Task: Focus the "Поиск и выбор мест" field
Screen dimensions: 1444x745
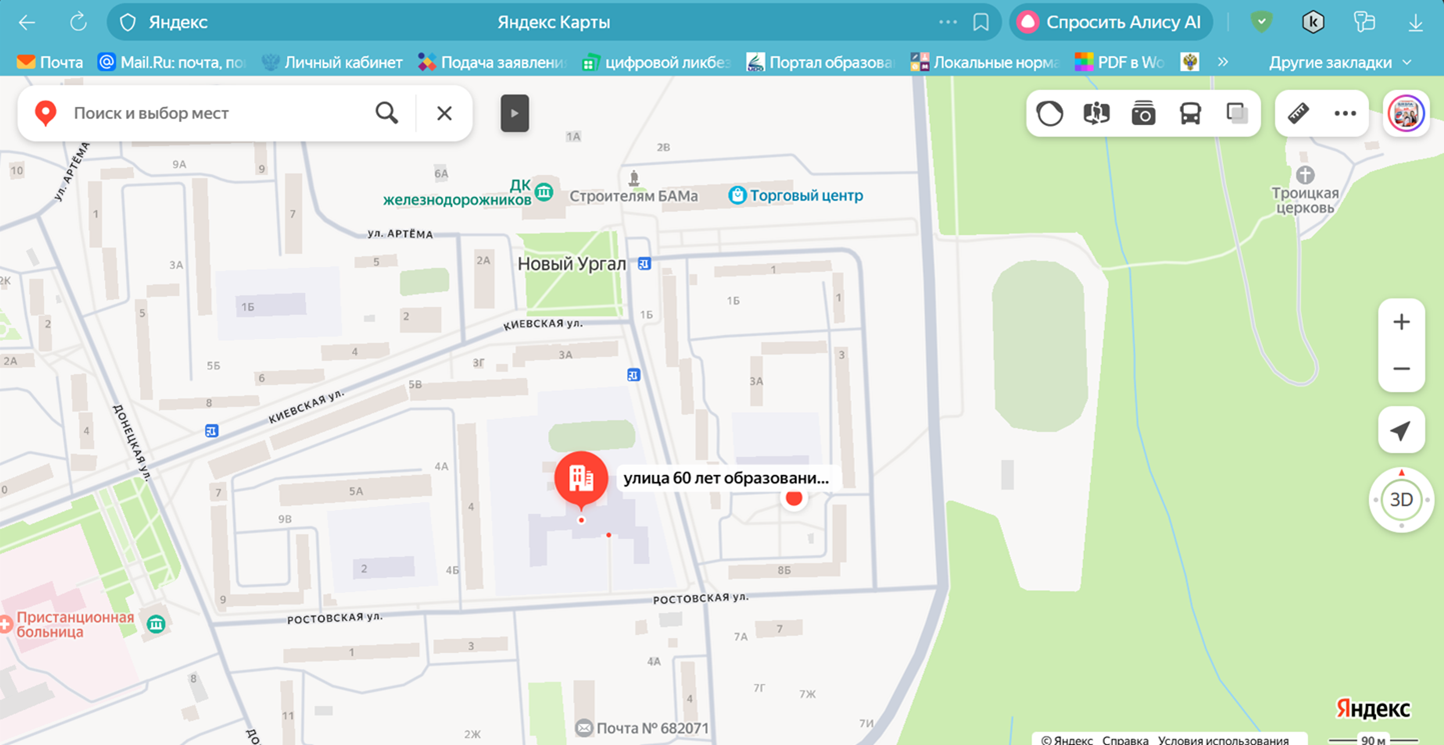Action: coord(218,113)
